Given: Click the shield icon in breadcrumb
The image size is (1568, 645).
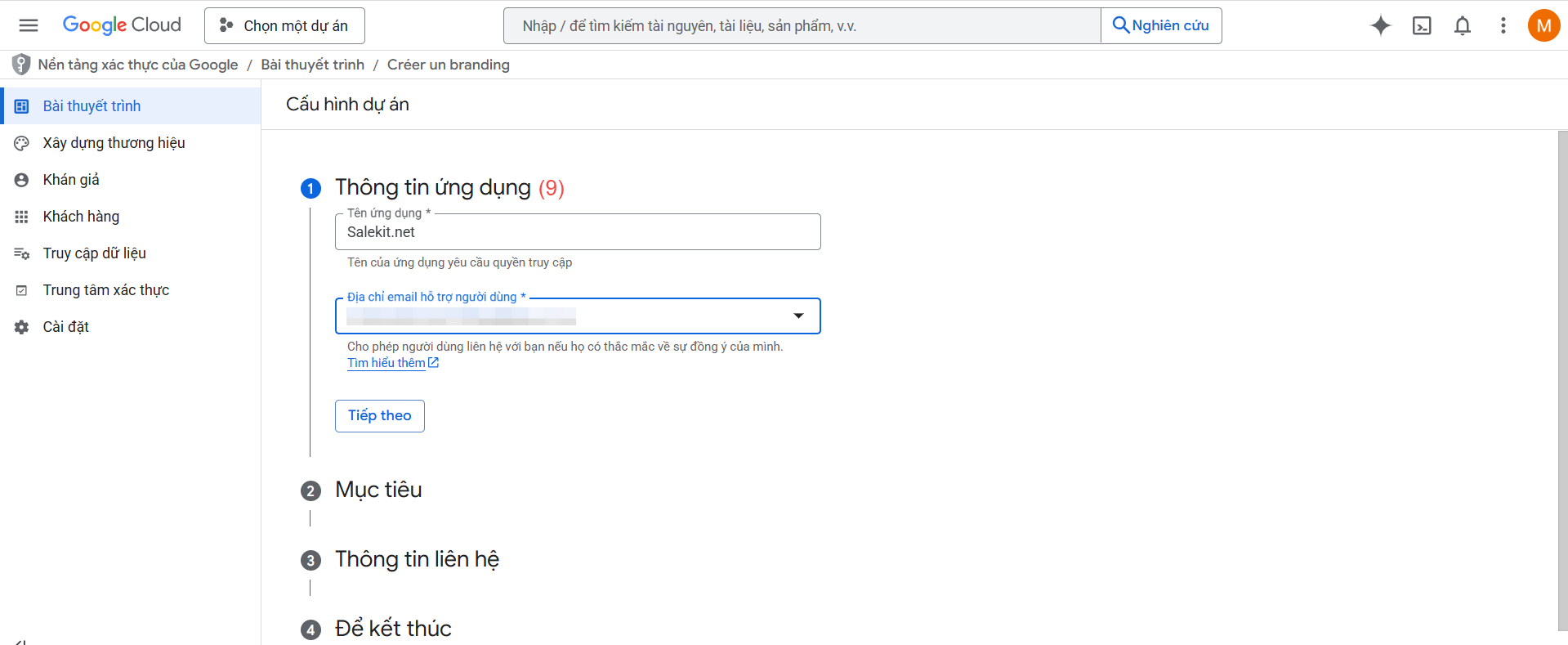Looking at the screenshot, I should 21,65.
